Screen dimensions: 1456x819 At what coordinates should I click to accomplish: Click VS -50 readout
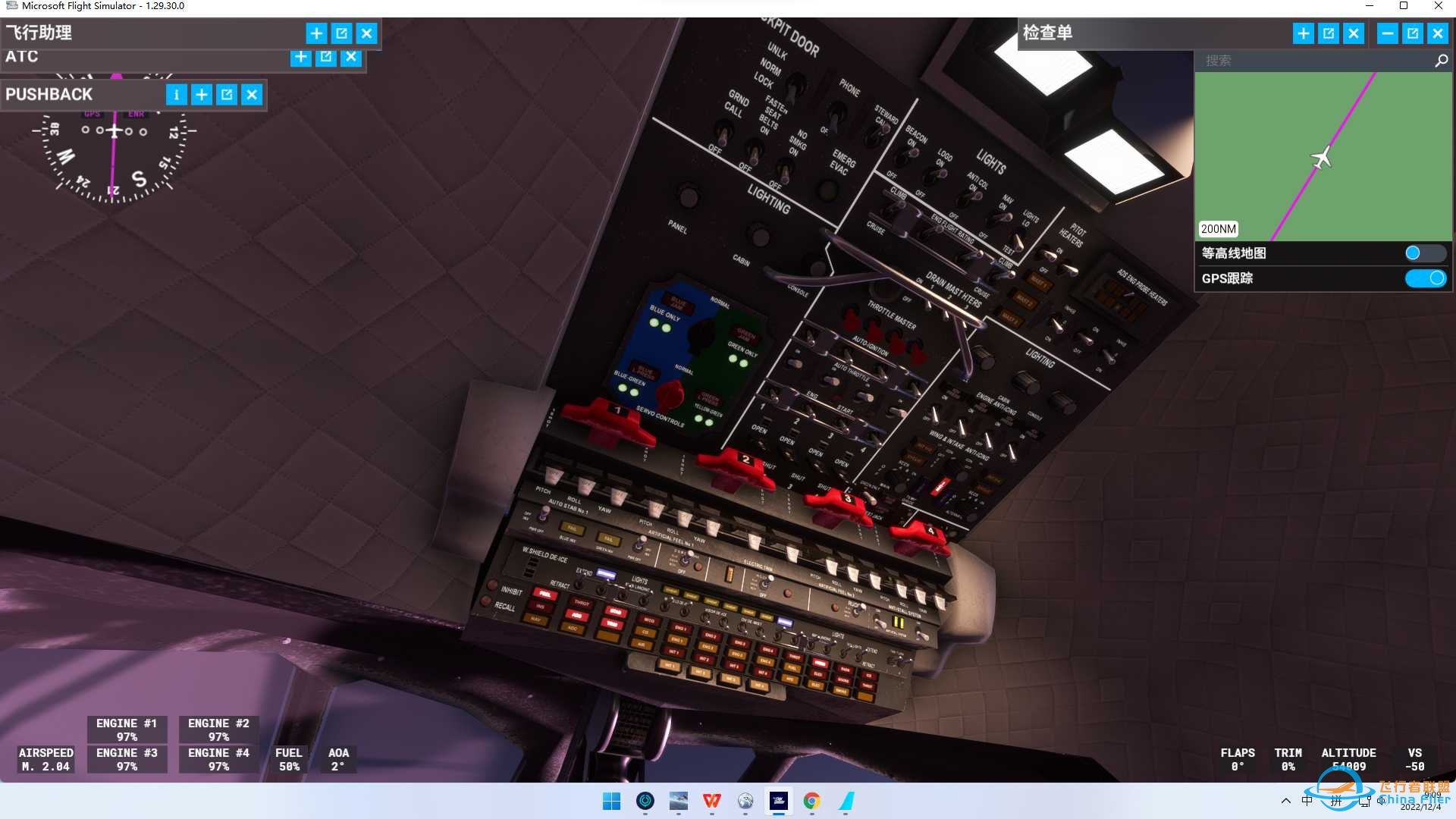pyautogui.click(x=1415, y=759)
